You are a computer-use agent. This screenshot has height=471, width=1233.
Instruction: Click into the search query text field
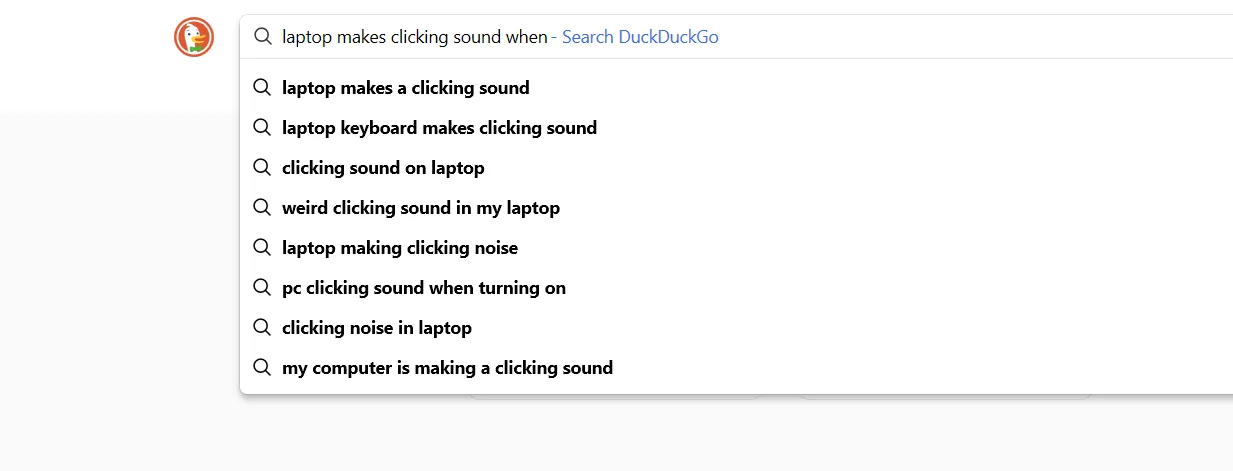point(415,37)
